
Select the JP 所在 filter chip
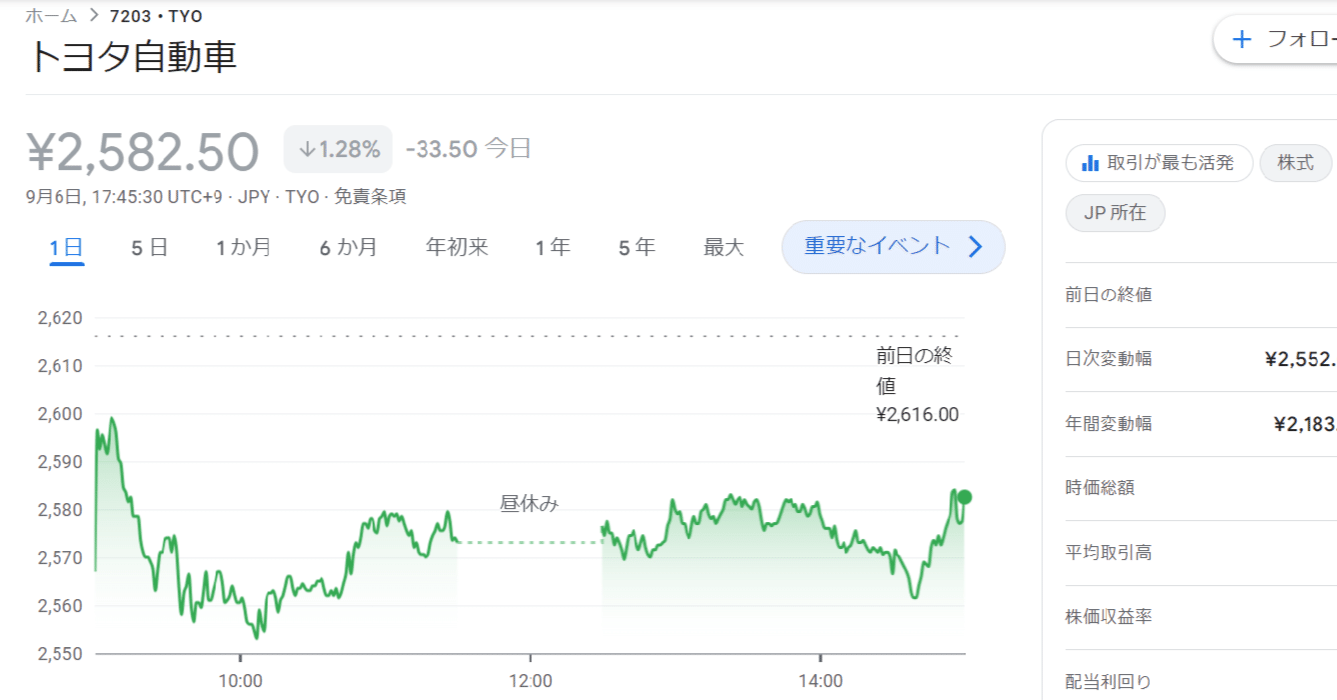[x=1115, y=212]
